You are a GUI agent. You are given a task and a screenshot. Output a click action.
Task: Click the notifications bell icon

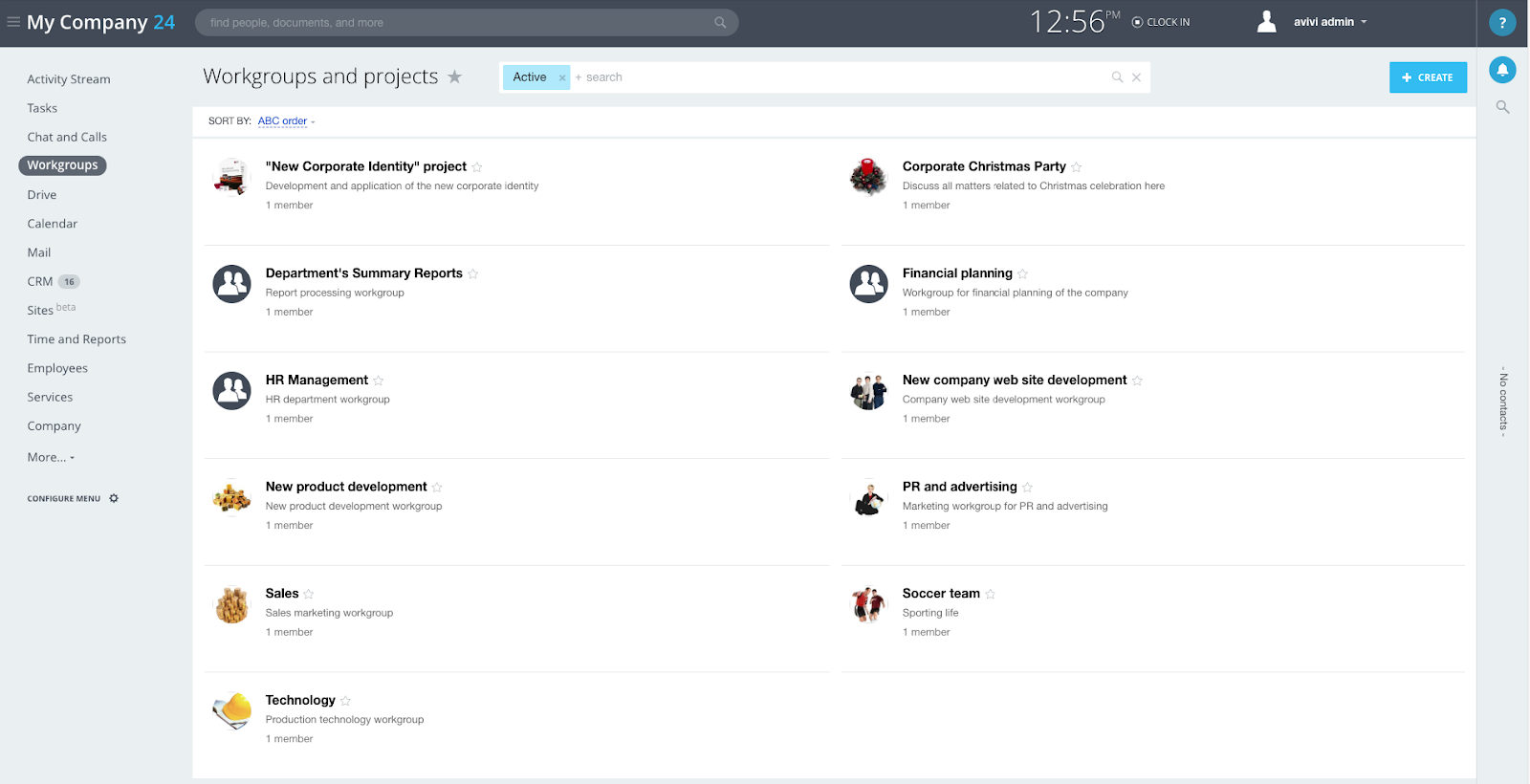pyautogui.click(x=1502, y=70)
